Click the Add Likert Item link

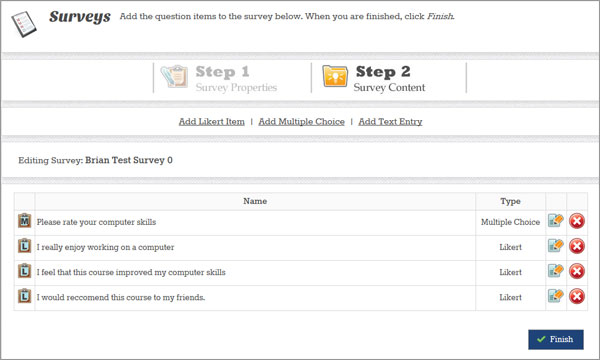pos(212,122)
